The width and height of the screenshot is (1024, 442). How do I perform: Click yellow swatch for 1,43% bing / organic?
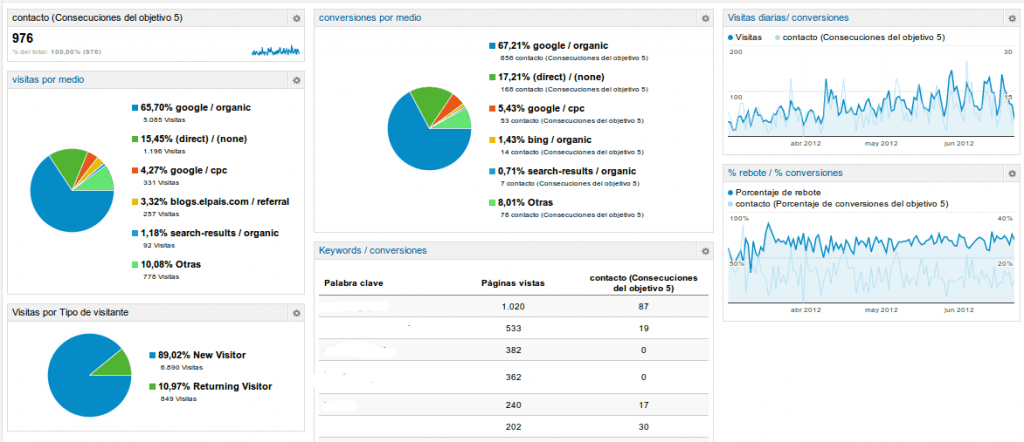pyautogui.click(x=492, y=140)
